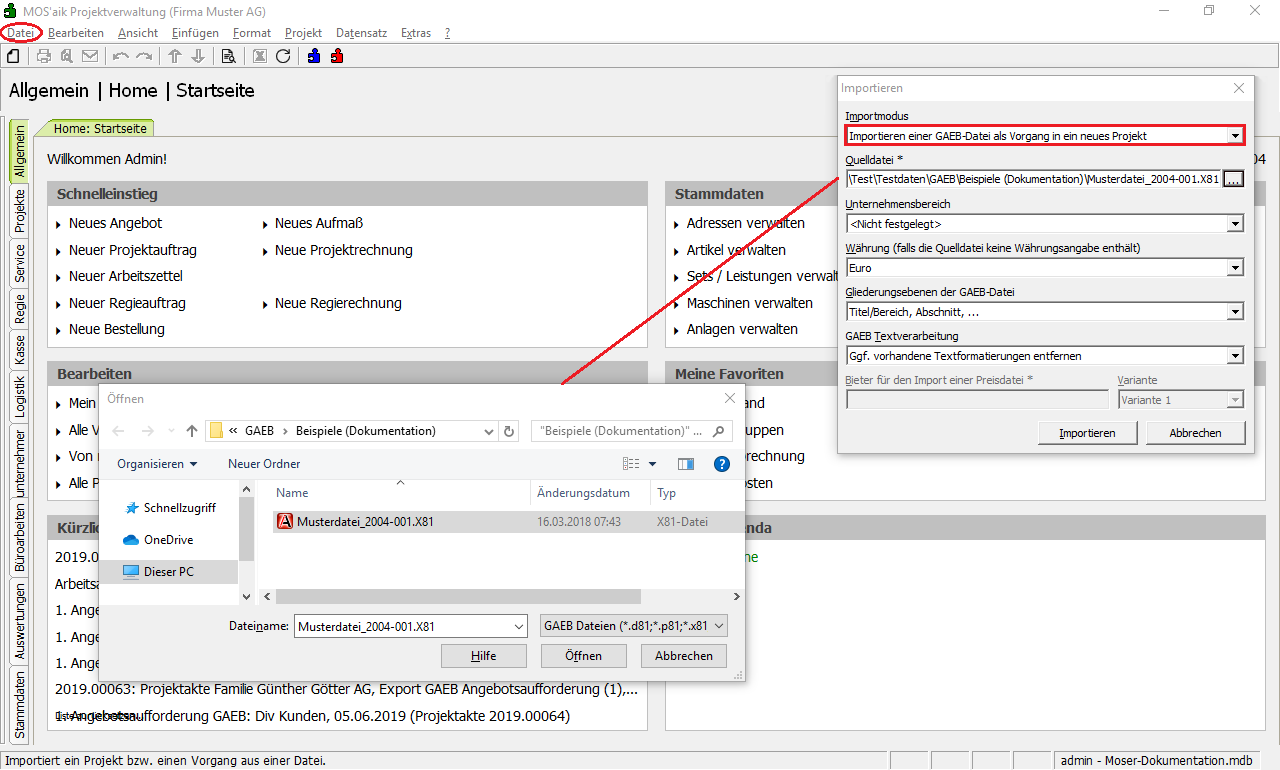Image resolution: width=1280 pixels, height=770 pixels.
Task: Click the new document toolbar icon
Action: pyautogui.click(x=13, y=56)
